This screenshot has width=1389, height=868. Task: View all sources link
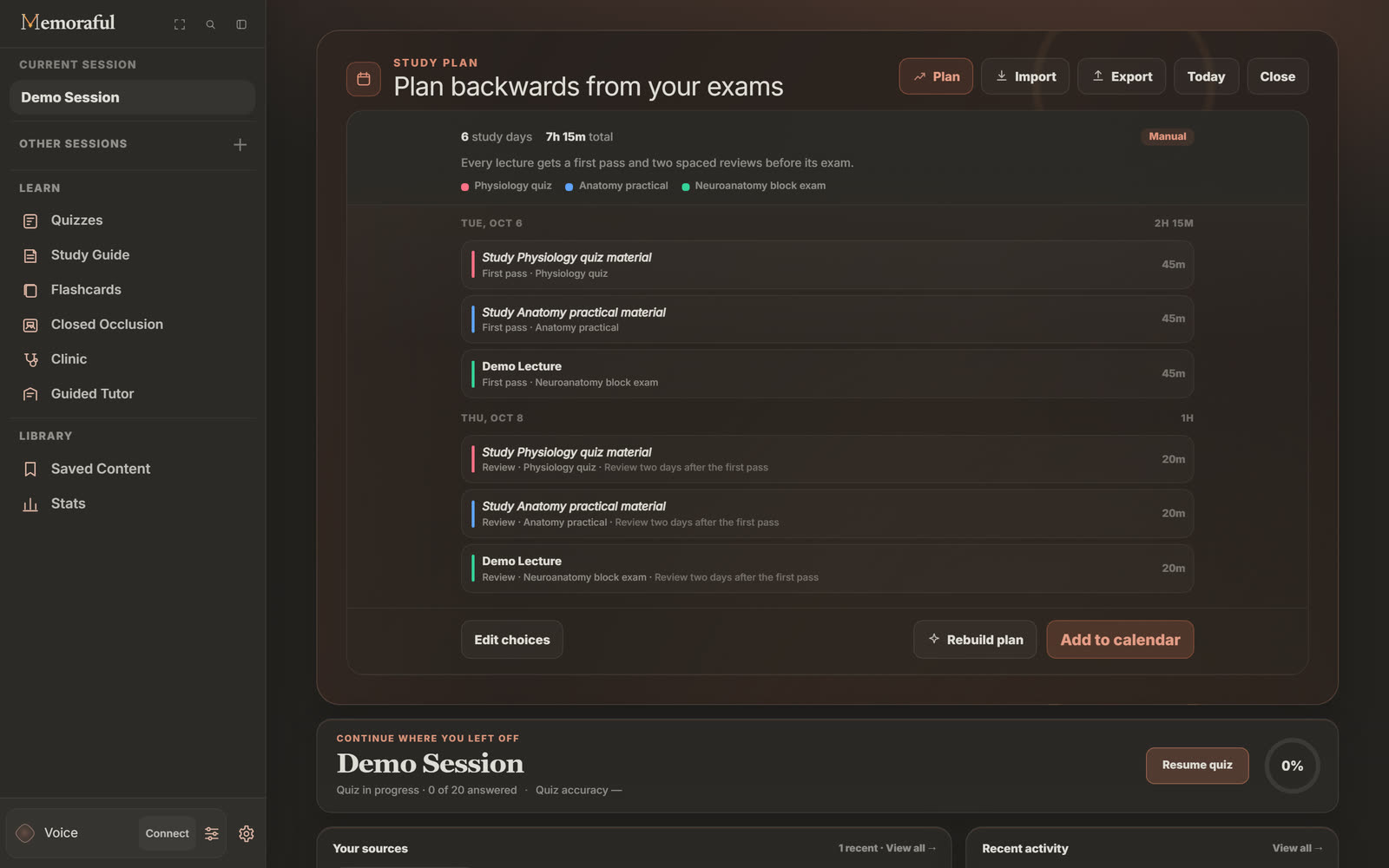pyautogui.click(x=911, y=848)
